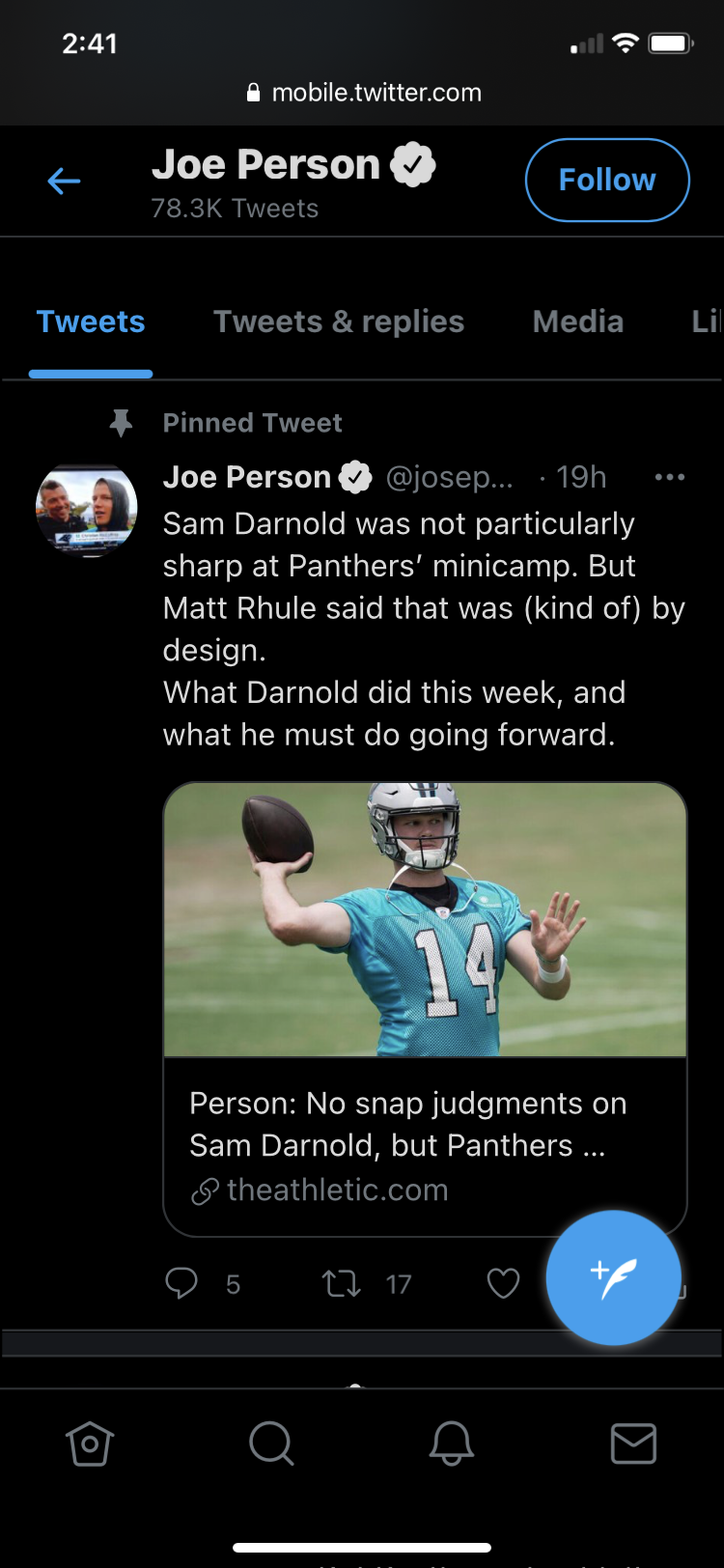
Task: Tap the back arrow icon
Action: [x=64, y=181]
